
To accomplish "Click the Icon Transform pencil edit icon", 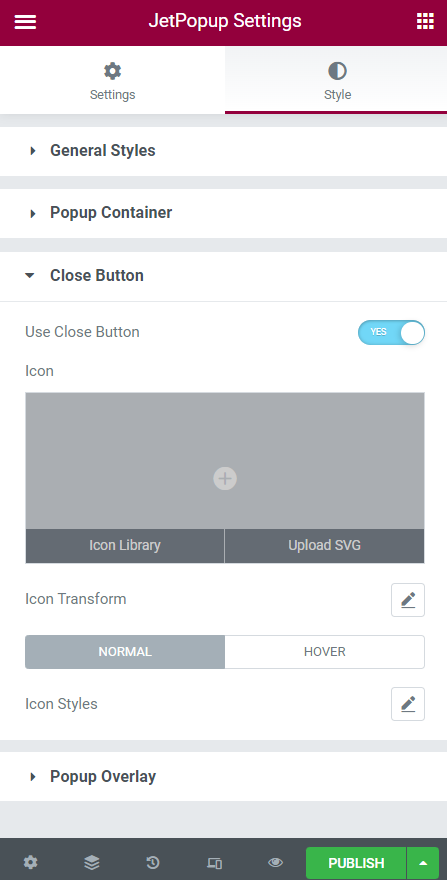I will [x=408, y=600].
